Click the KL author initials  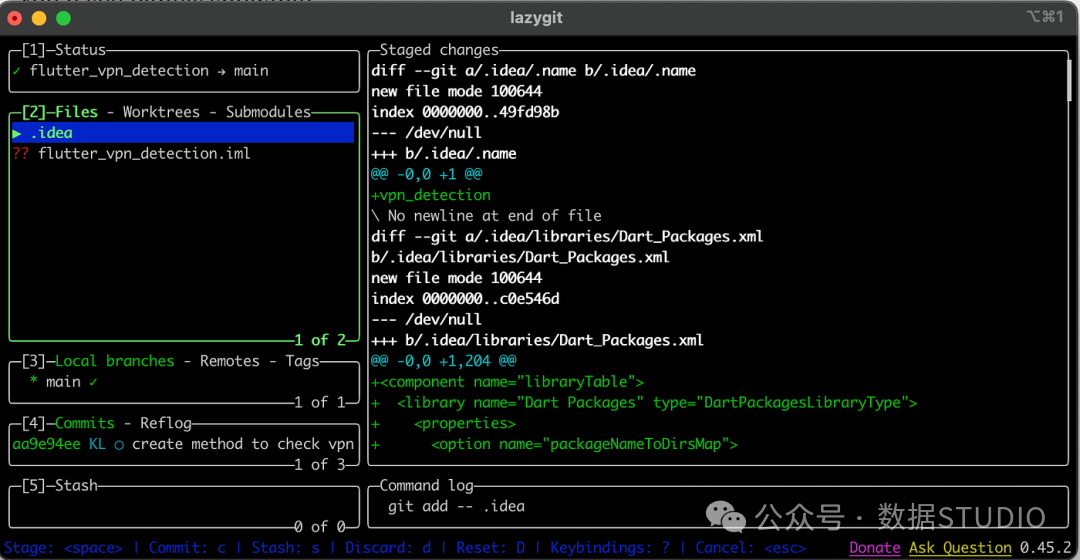[x=97, y=444]
